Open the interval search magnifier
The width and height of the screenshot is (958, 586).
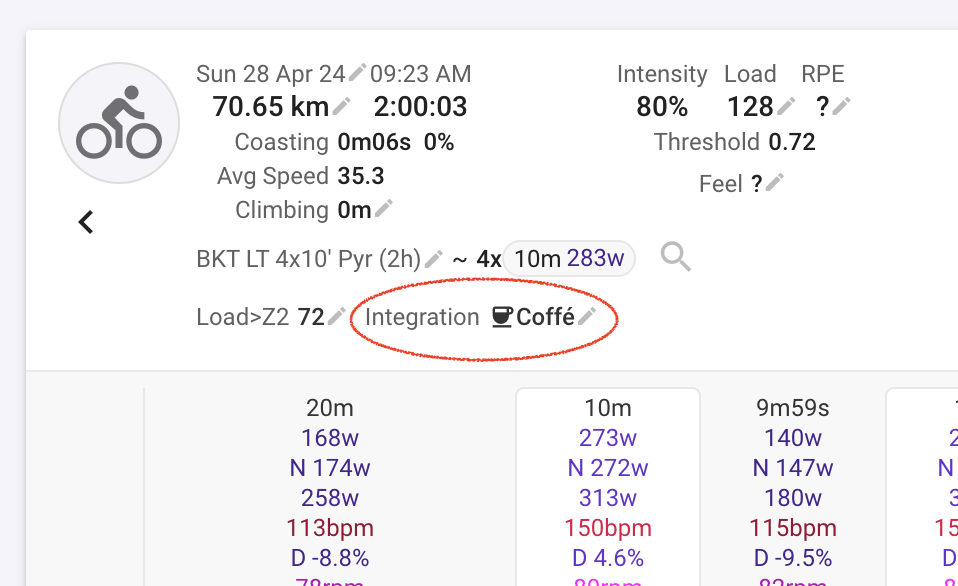676,257
